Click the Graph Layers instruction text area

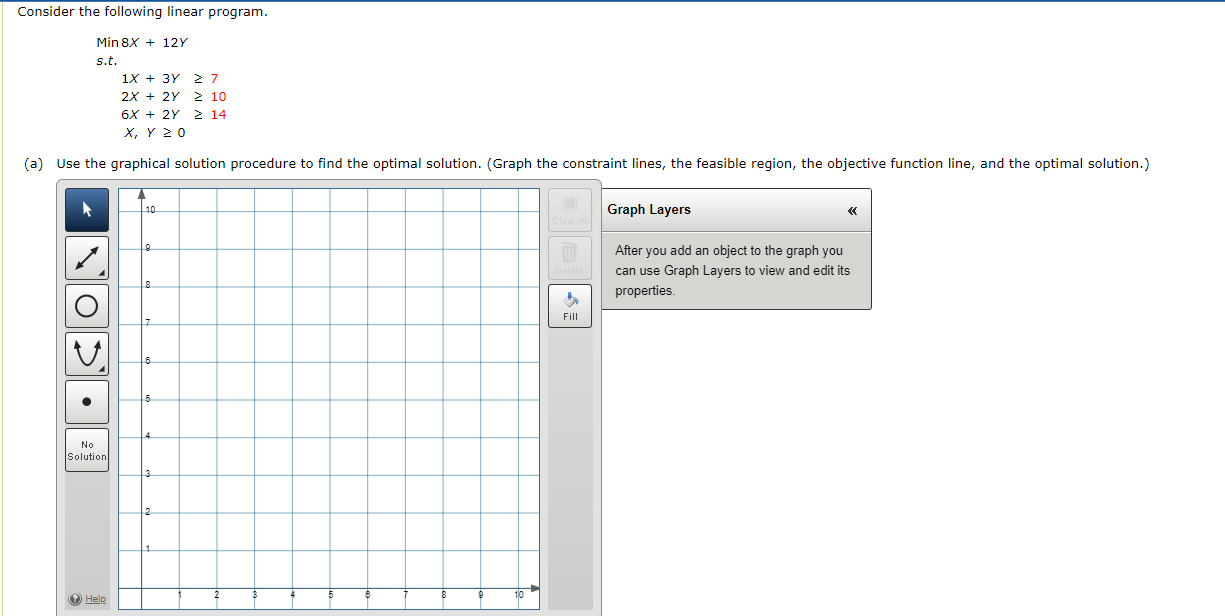point(735,270)
